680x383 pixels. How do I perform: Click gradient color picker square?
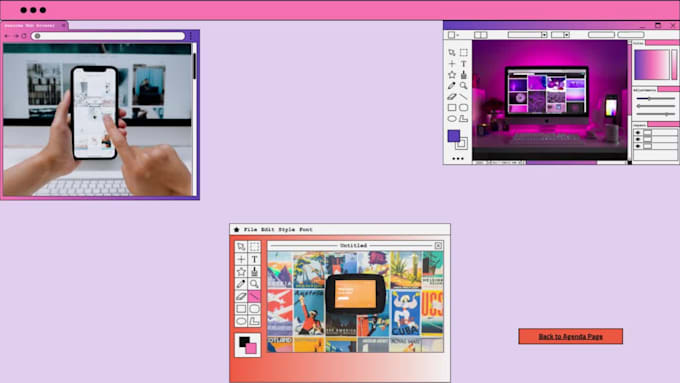[x=652, y=65]
